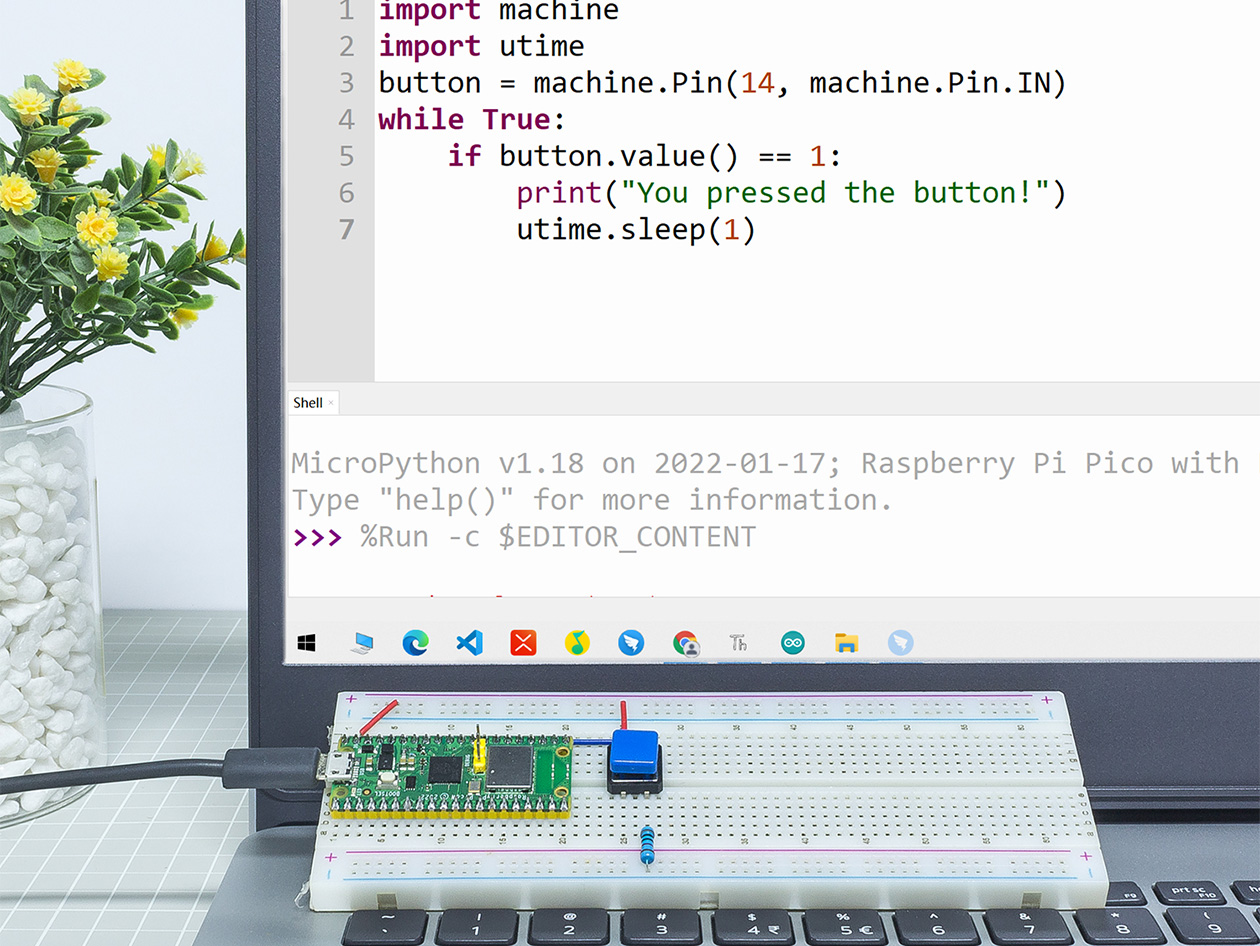This screenshot has height=946, width=1260.
Task: Open Visual Studio Code from the taskbar
Action: click(469, 643)
